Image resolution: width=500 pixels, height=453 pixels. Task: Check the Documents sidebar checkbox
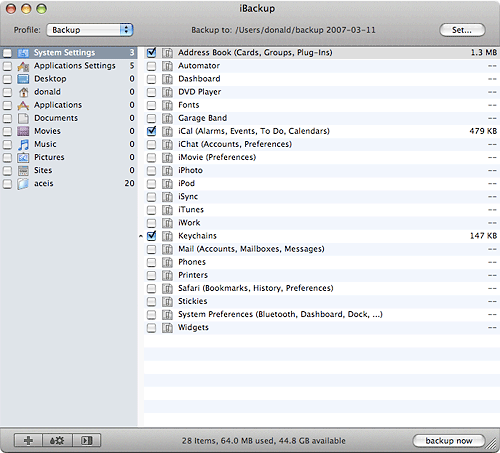pos(7,119)
